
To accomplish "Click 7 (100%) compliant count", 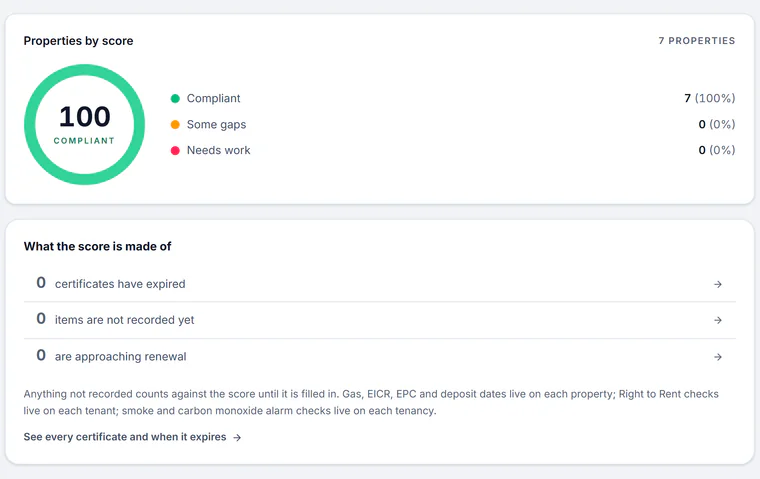I will click(710, 98).
